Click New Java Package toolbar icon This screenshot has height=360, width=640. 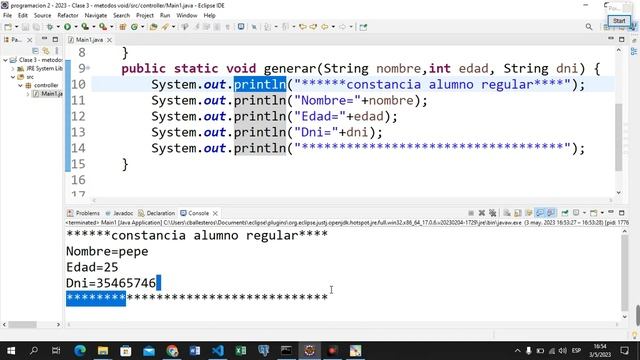coord(122,27)
